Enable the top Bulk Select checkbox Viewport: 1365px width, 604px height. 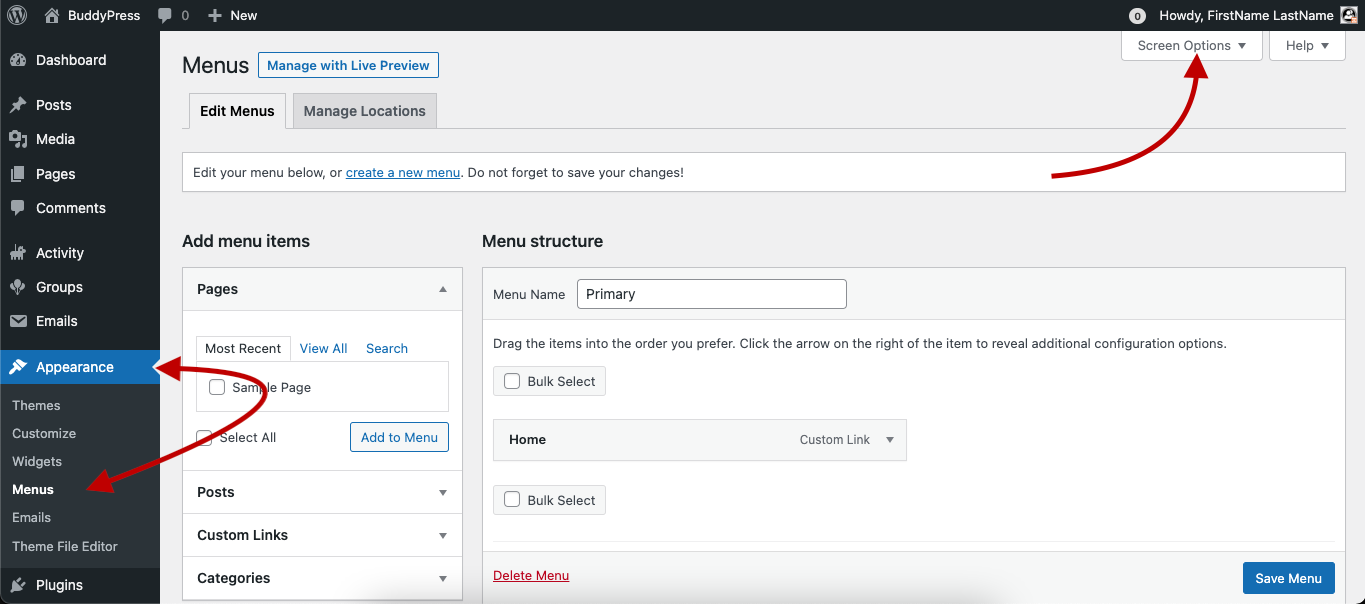[512, 381]
